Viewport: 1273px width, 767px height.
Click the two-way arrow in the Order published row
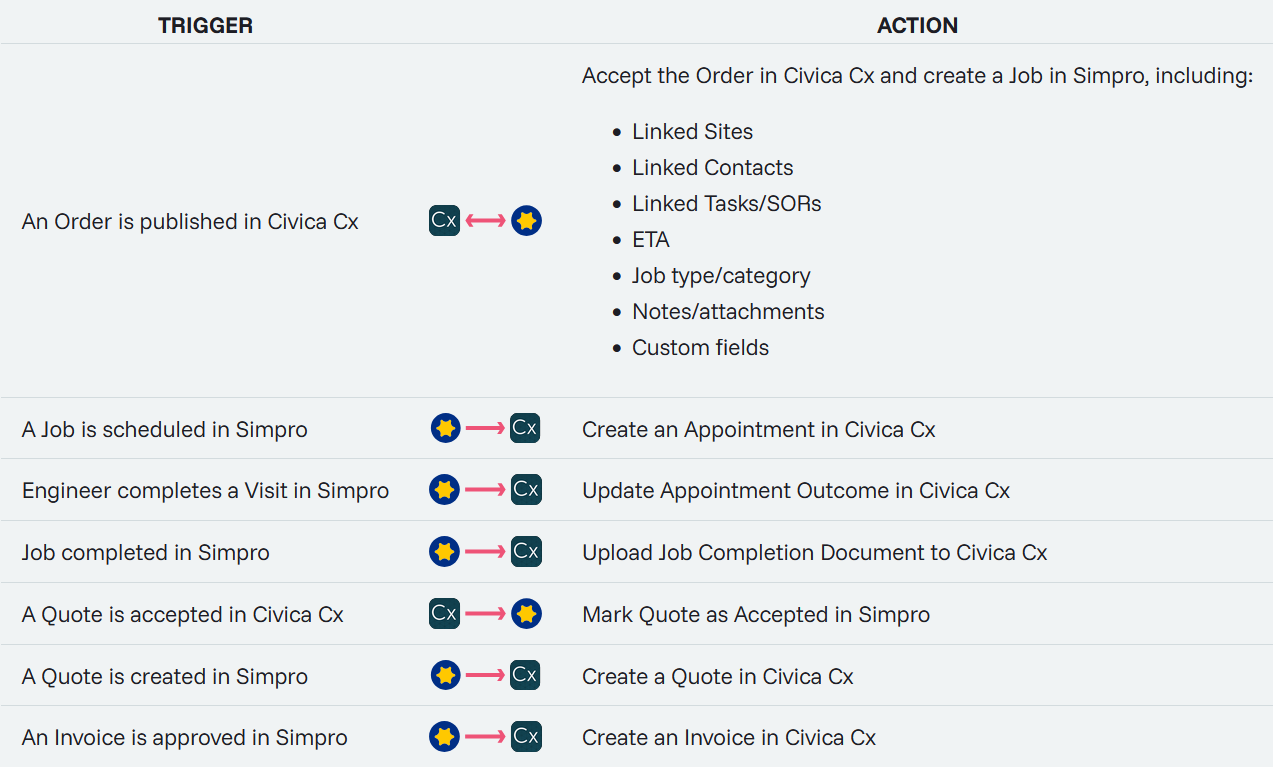pyautogui.click(x=485, y=220)
